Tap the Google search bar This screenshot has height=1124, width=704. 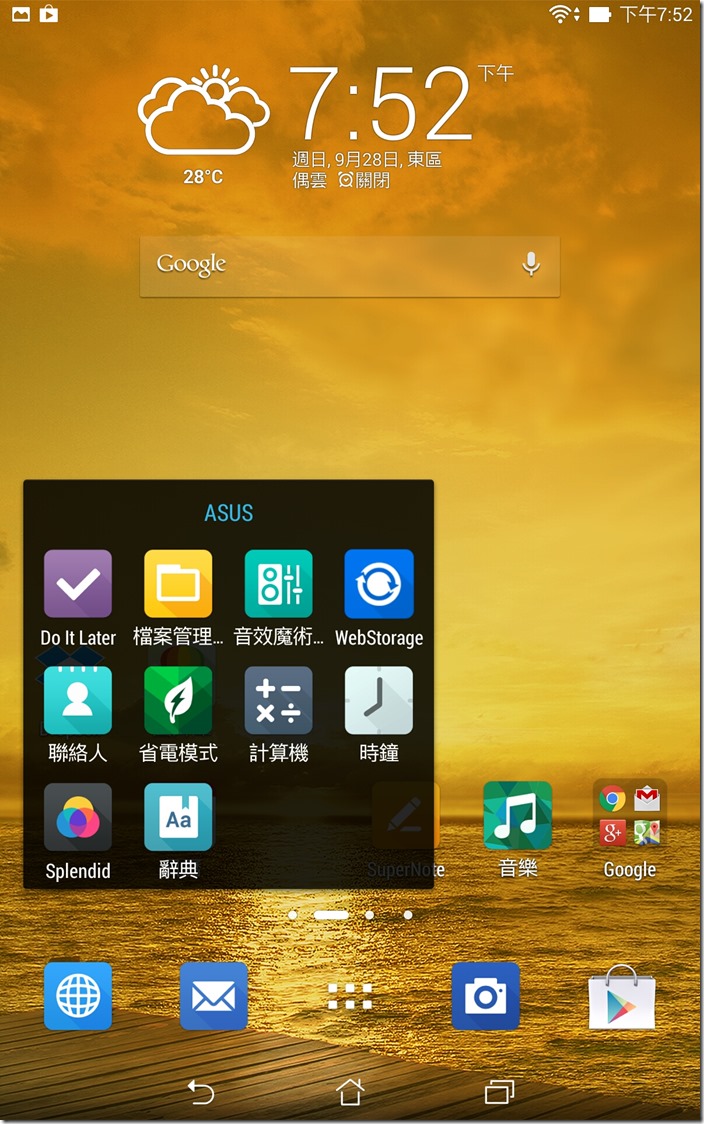350,266
